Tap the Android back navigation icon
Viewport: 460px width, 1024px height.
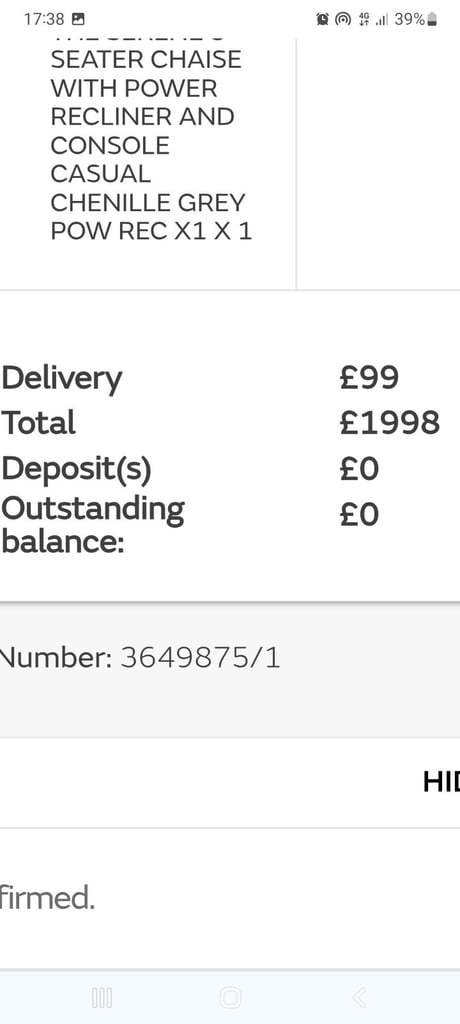coord(359,997)
